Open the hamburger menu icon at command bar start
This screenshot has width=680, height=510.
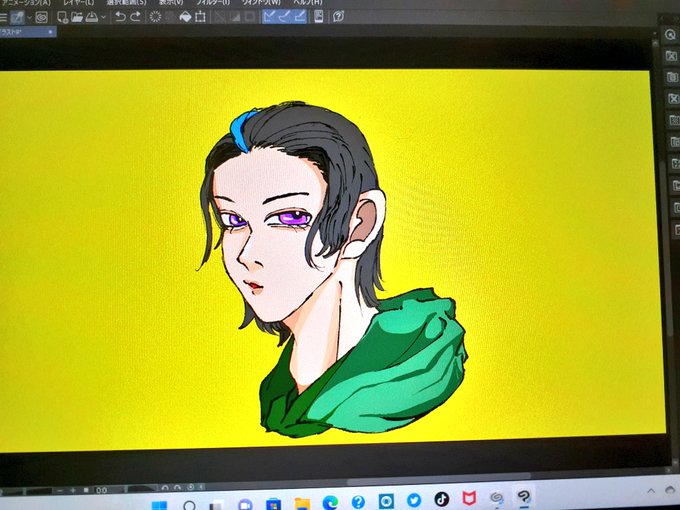3,18
